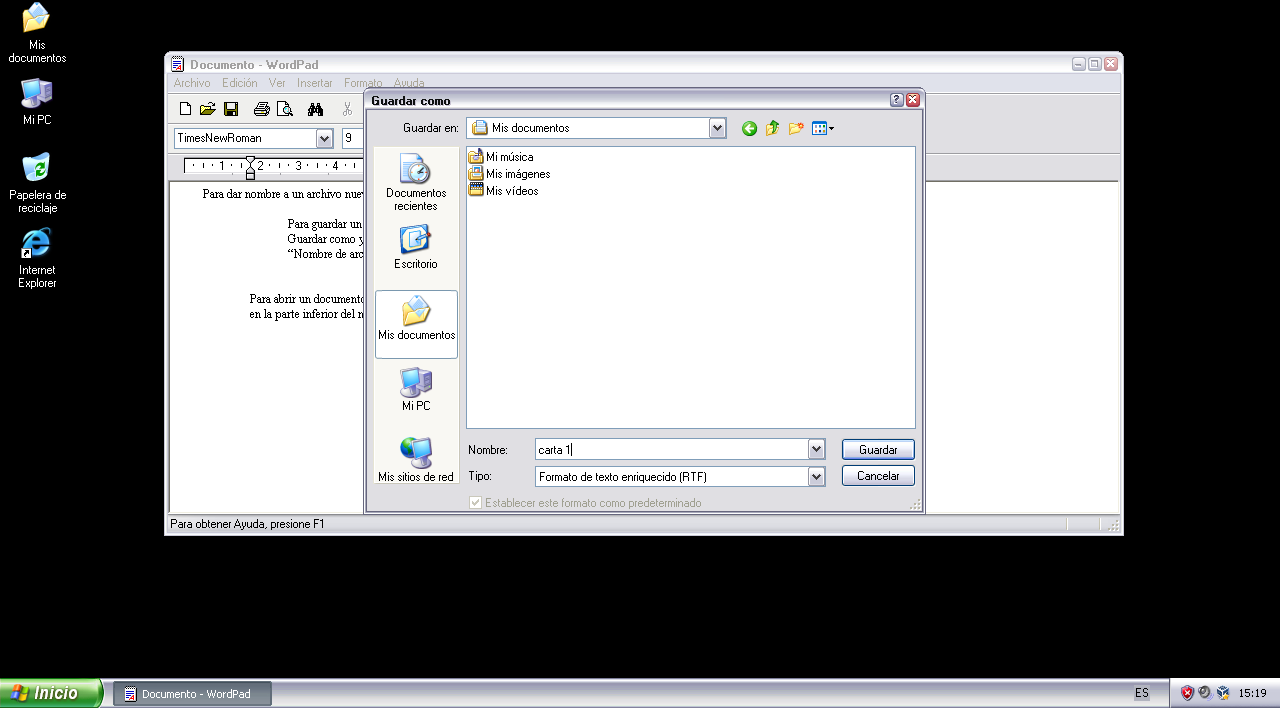
Task: Go up one folder level icon
Action: pyautogui.click(x=772, y=128)
